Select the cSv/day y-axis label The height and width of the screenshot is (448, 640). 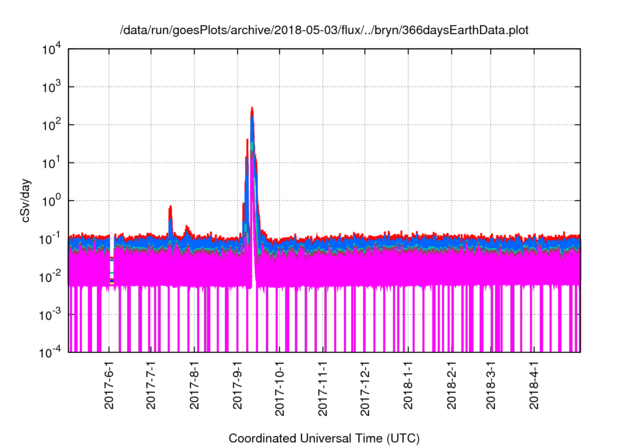(26, 200)
